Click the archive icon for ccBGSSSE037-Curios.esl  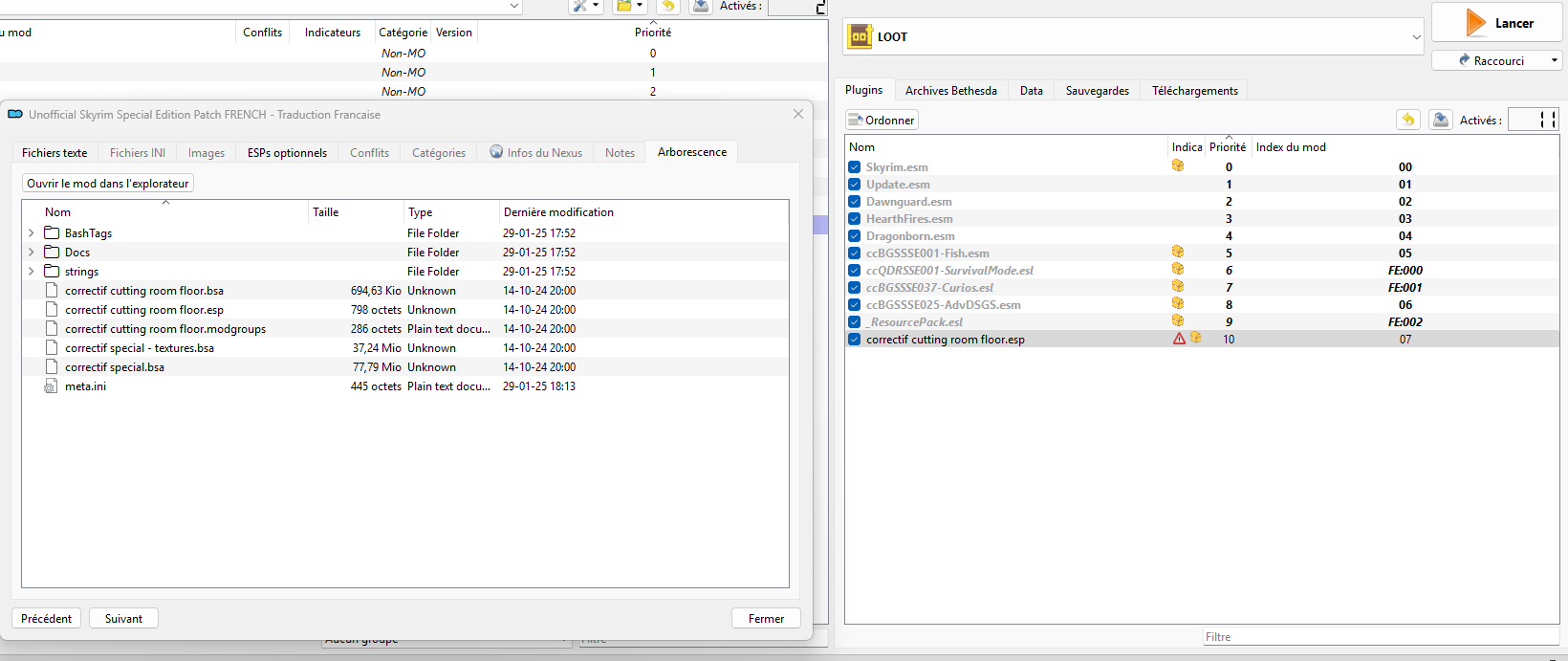tap(1178, 286)
